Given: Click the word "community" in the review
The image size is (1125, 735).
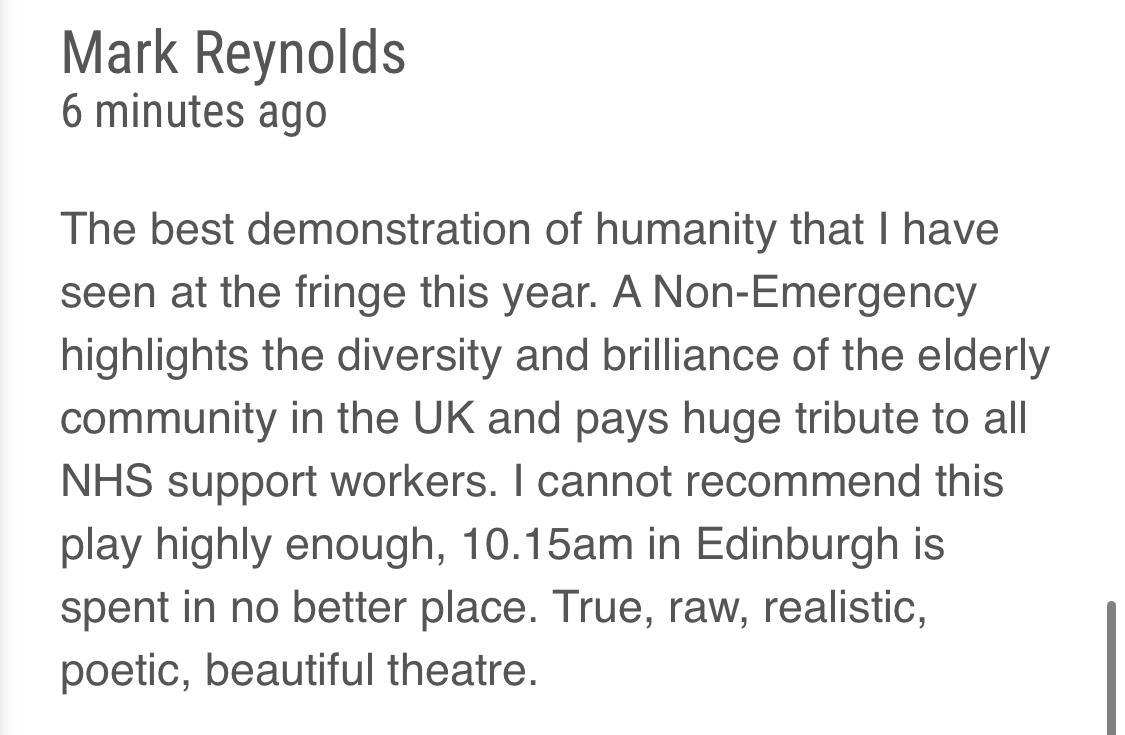Looking at the screenshot, I should 167,419.
